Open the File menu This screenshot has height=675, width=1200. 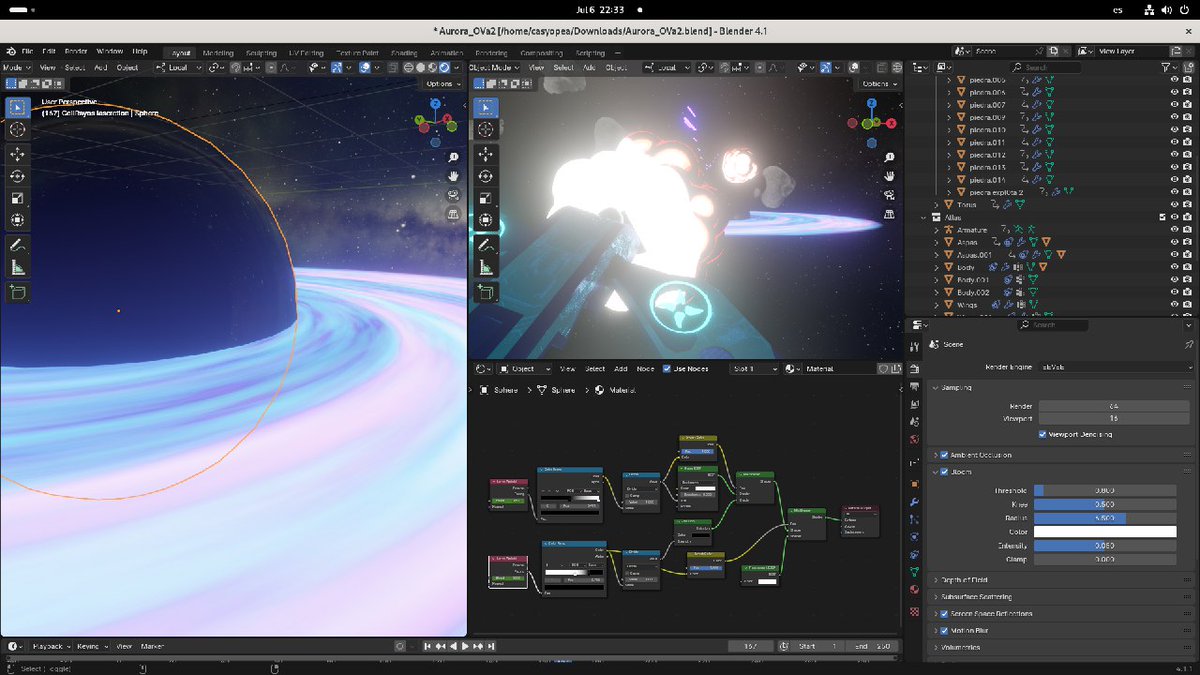point(27,52)
